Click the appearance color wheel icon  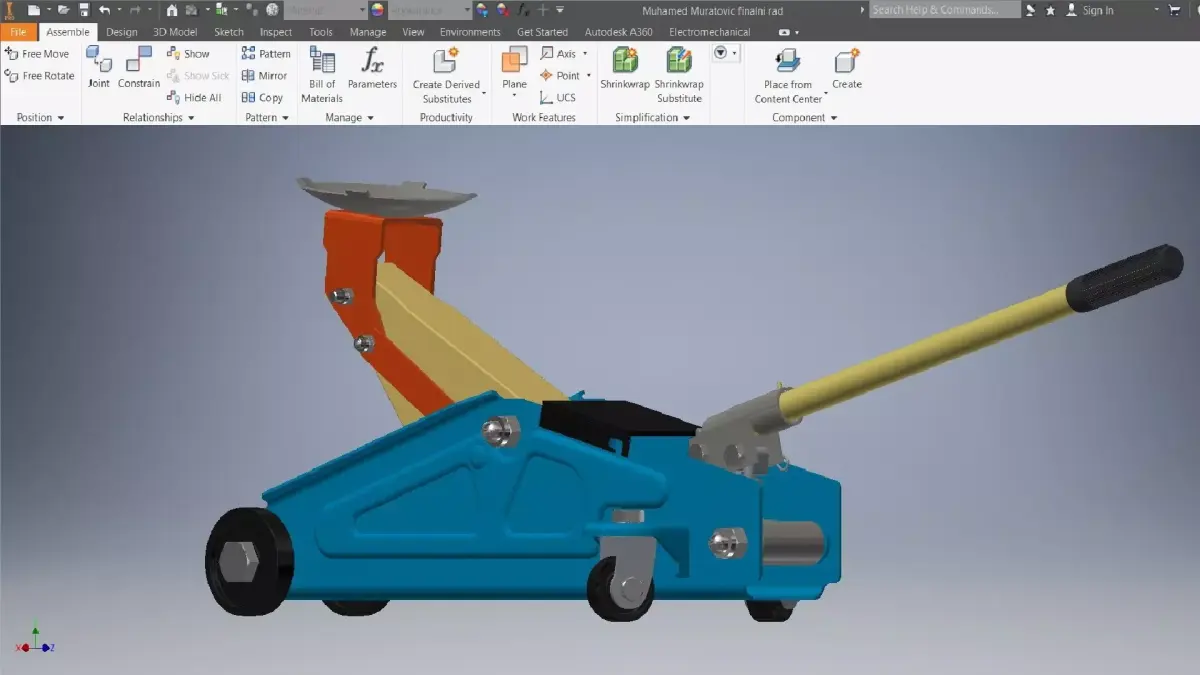377,10
